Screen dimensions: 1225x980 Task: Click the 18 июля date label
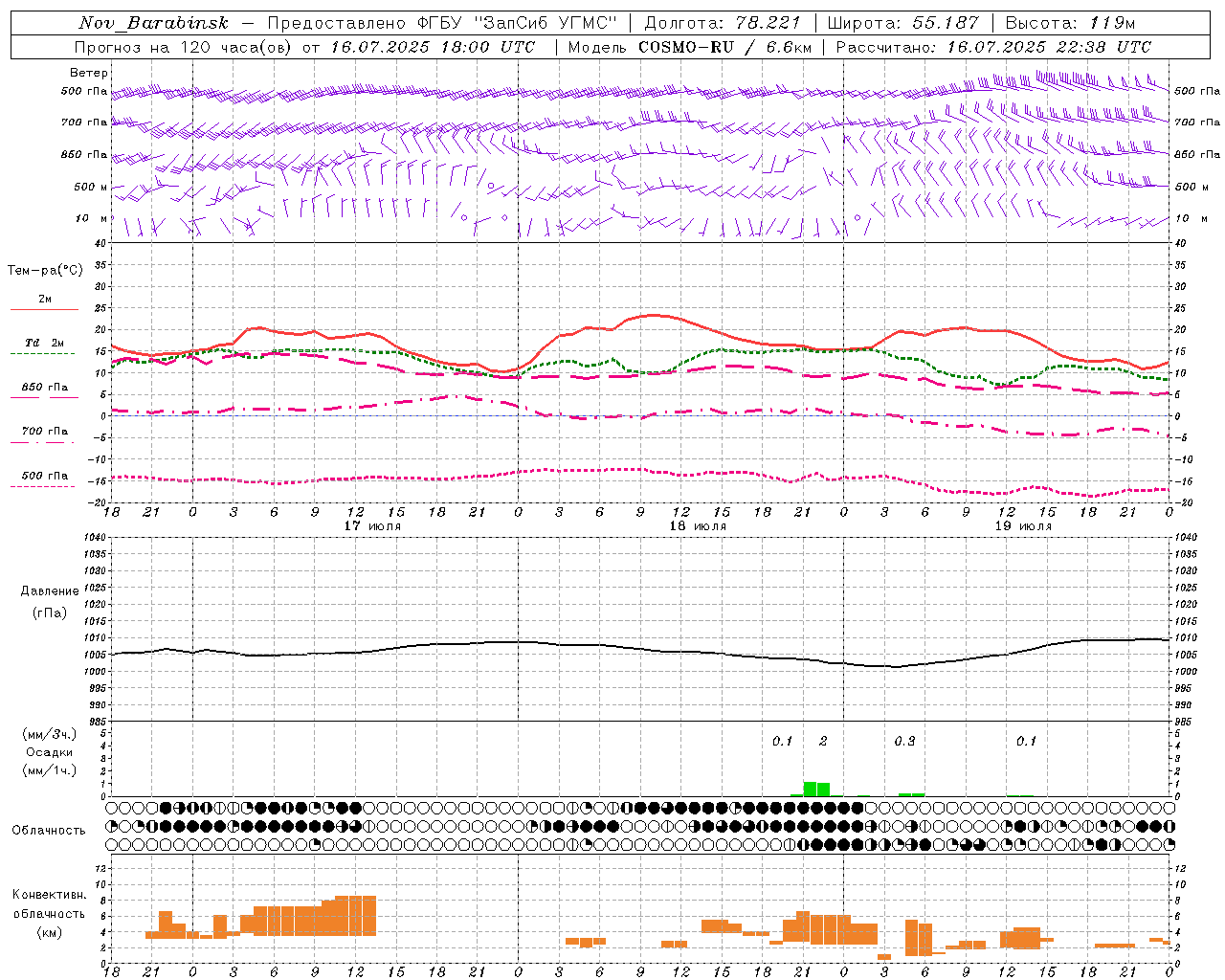[698, 525]
